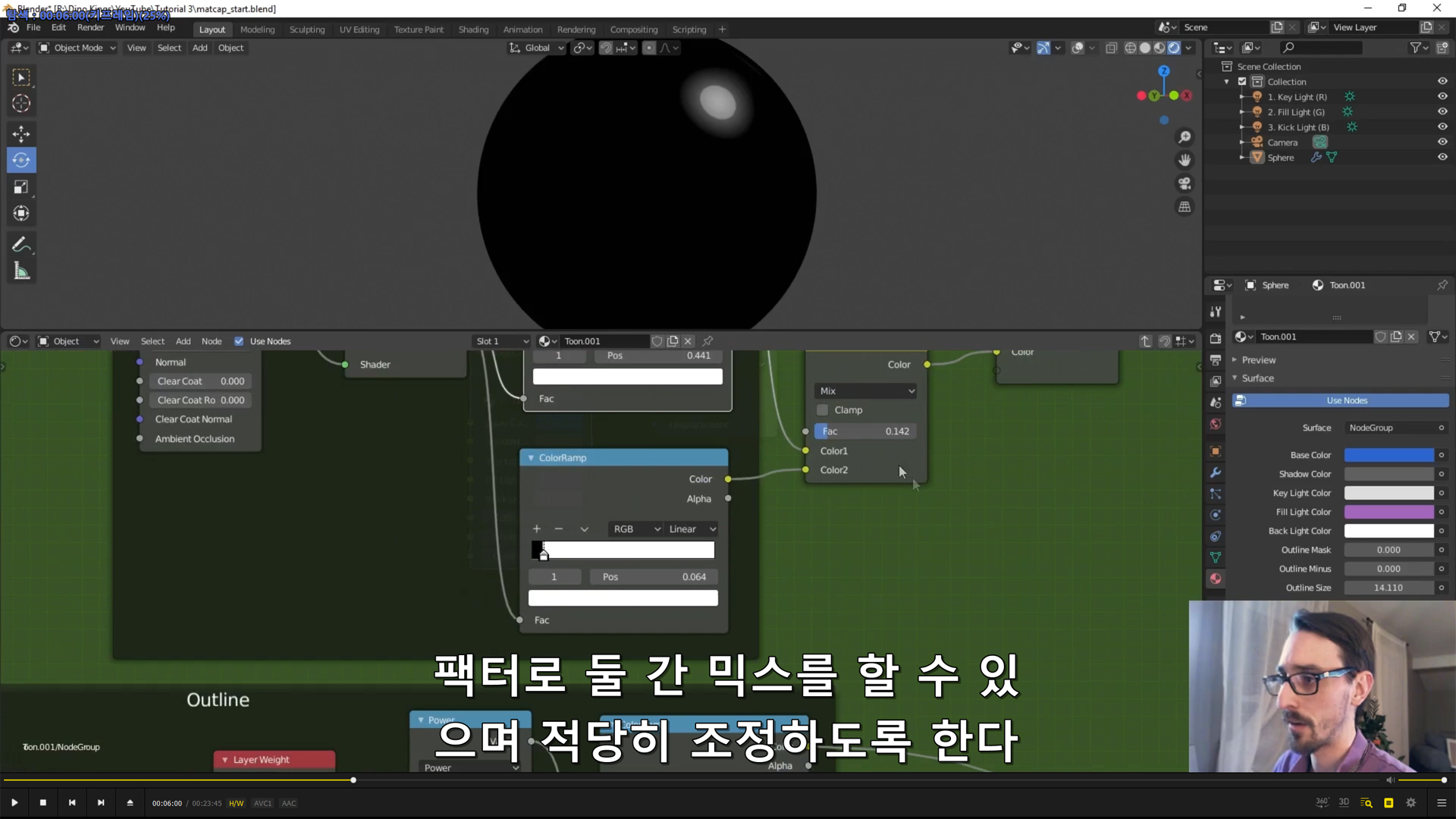The height and width of the screenshot is (819, 1456).
Task: Stop the video playback
Action: [x=43, y=802]
